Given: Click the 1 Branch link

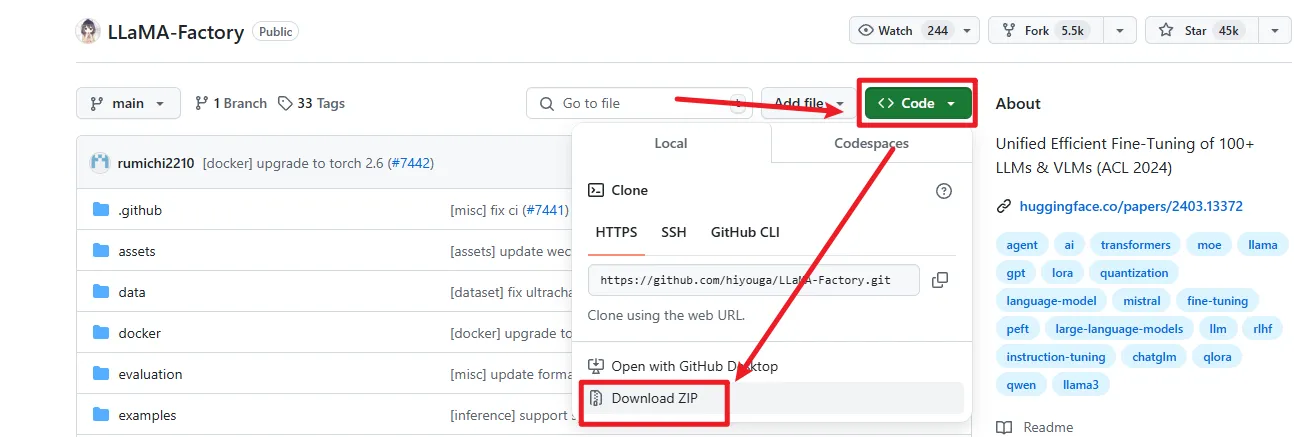Looking at the screenshot, I should click(231, 103).
